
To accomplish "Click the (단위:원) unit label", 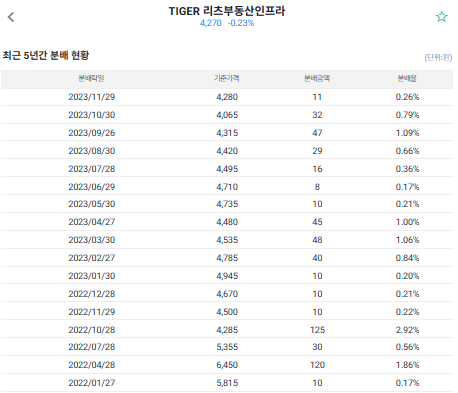I will (438, 57).
